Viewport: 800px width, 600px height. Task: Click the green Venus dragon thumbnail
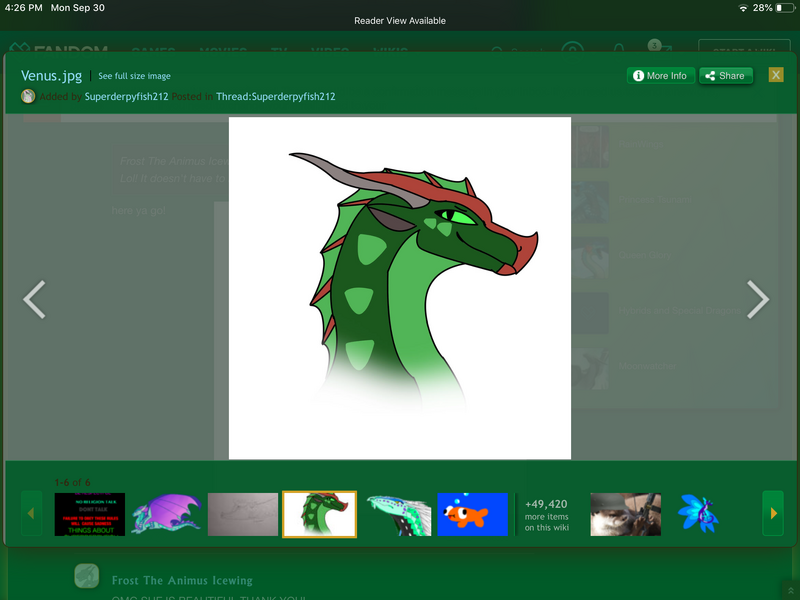(319, 514)
